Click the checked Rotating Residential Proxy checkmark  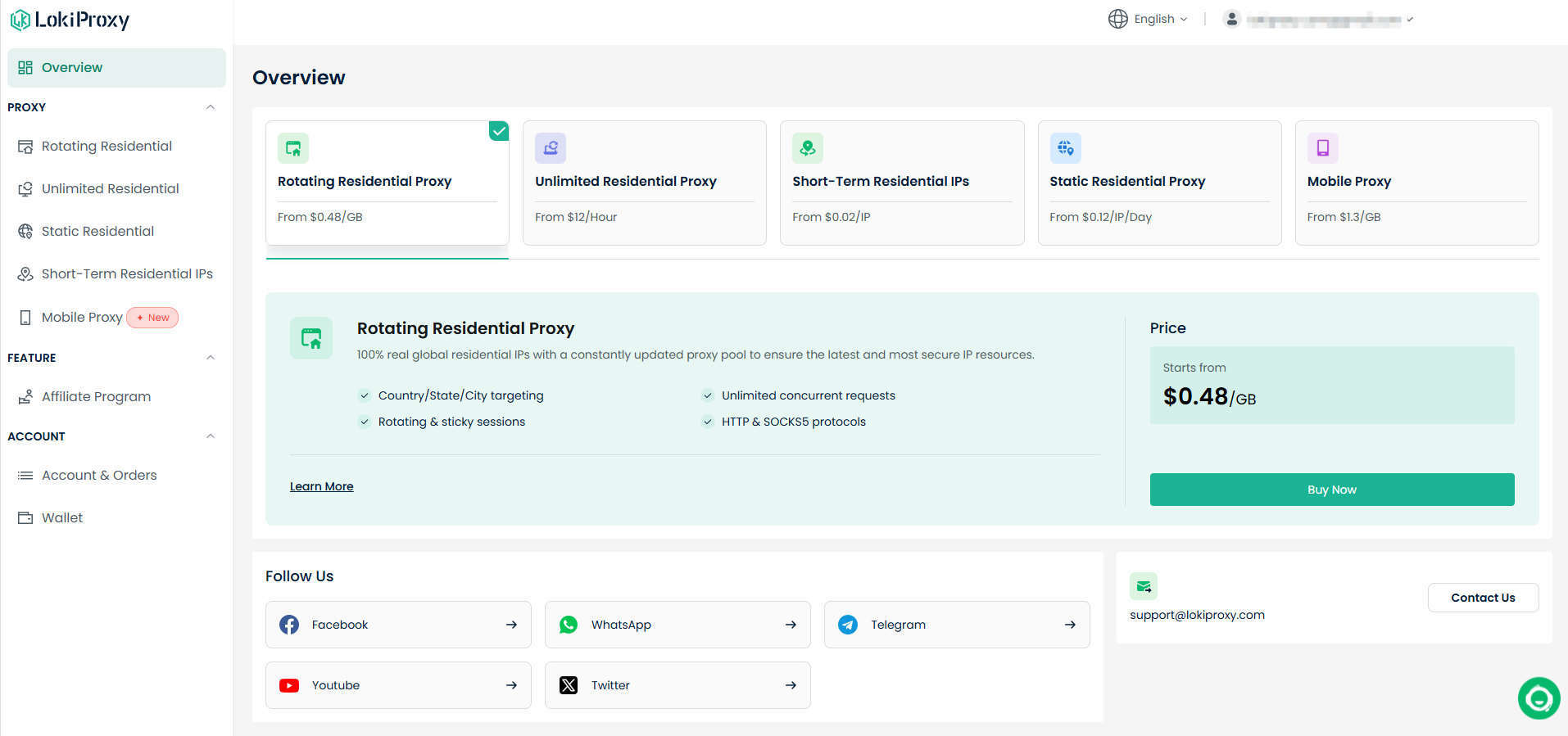pyautogui.click(x=499, y=131)
